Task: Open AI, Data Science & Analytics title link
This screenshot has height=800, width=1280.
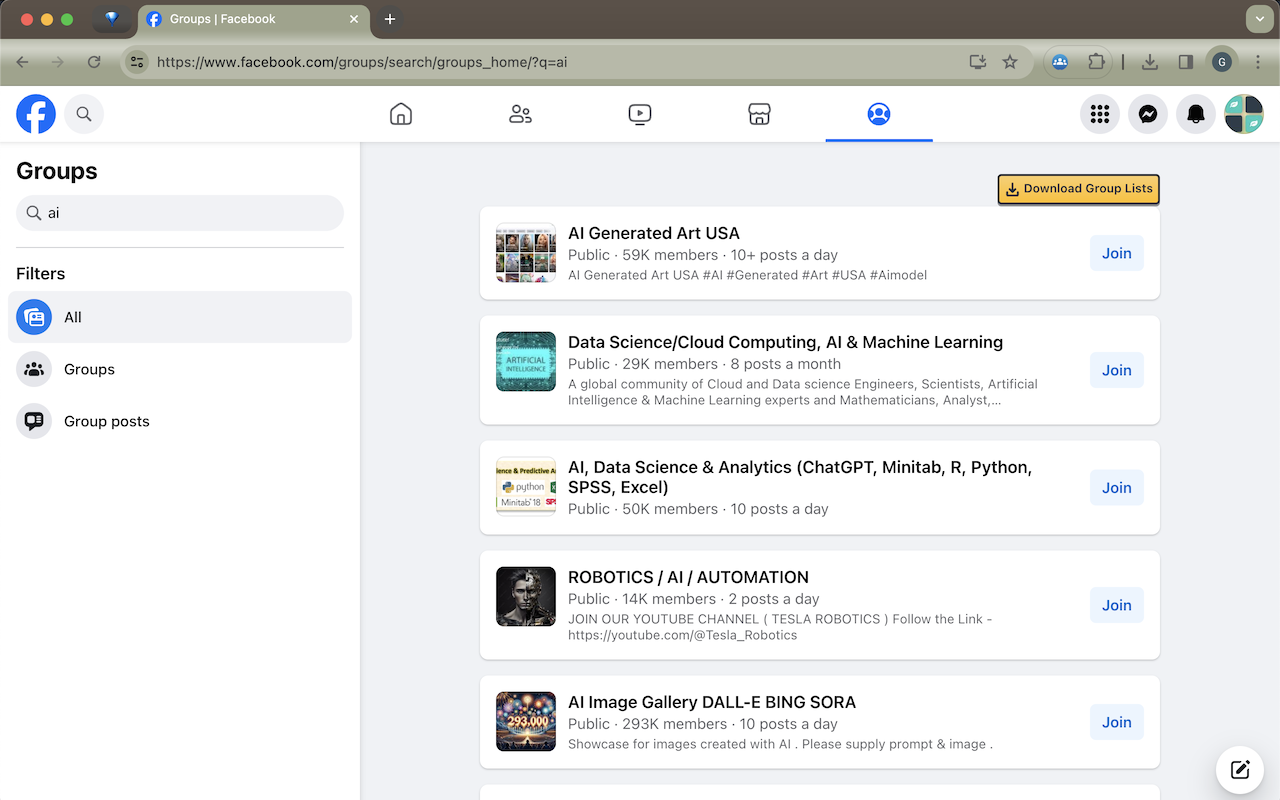Action: pos(800,477)
